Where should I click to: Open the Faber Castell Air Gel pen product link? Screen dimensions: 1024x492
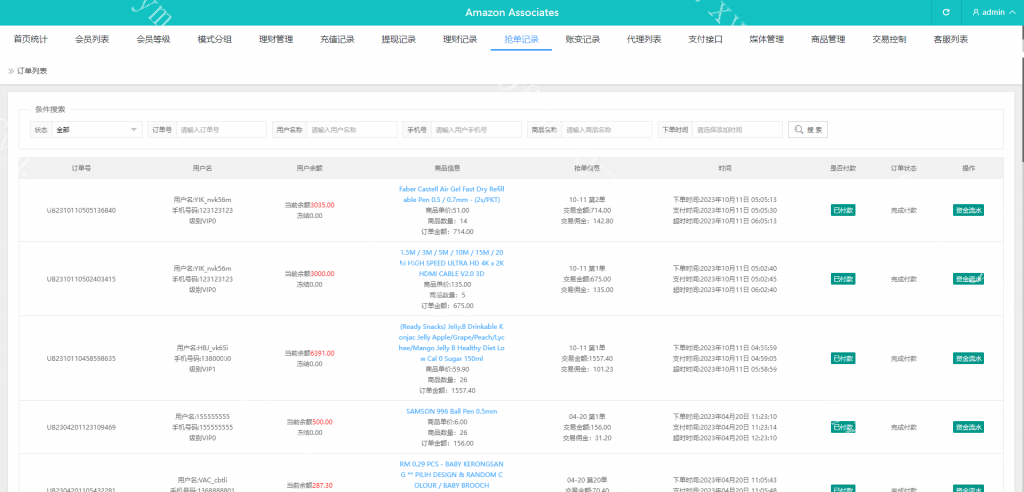coord(452,194)
